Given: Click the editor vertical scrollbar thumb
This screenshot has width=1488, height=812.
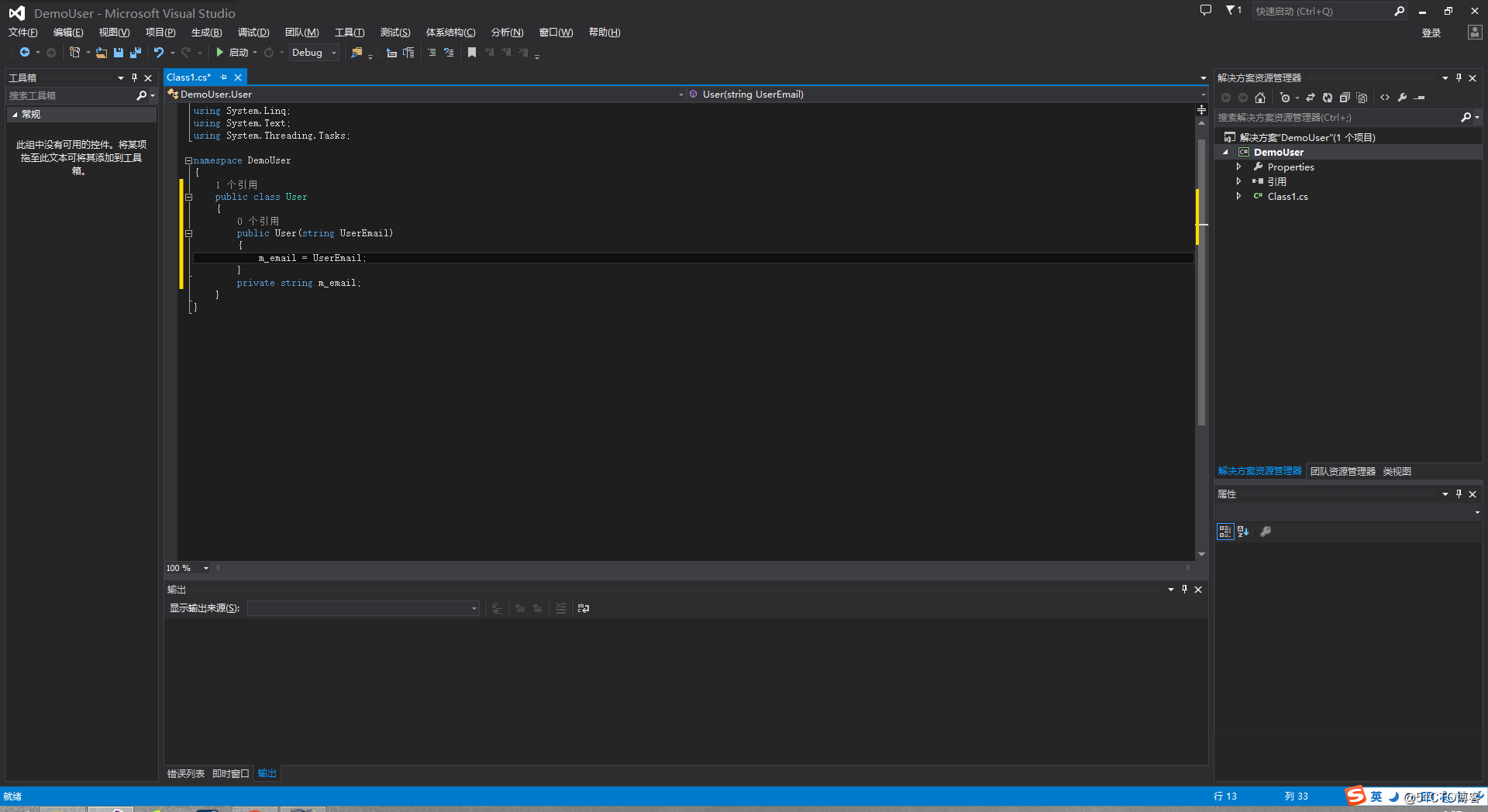Looking at the screenshot, I should pyautogui.click(x=1201, y=280).
